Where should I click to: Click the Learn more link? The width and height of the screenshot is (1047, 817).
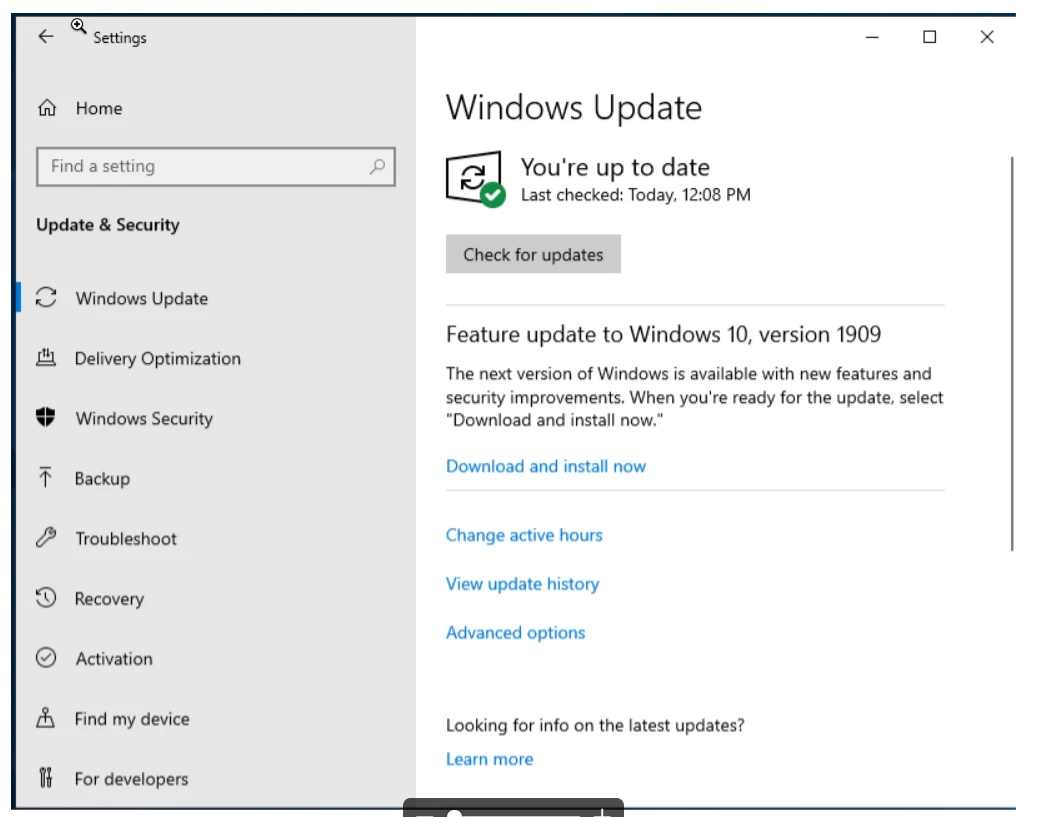[489, 759]
